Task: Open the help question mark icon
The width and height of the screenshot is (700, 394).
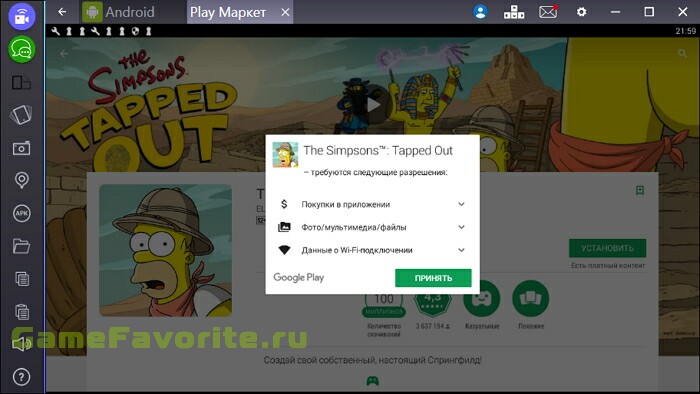Action: (x=21, y=377)
